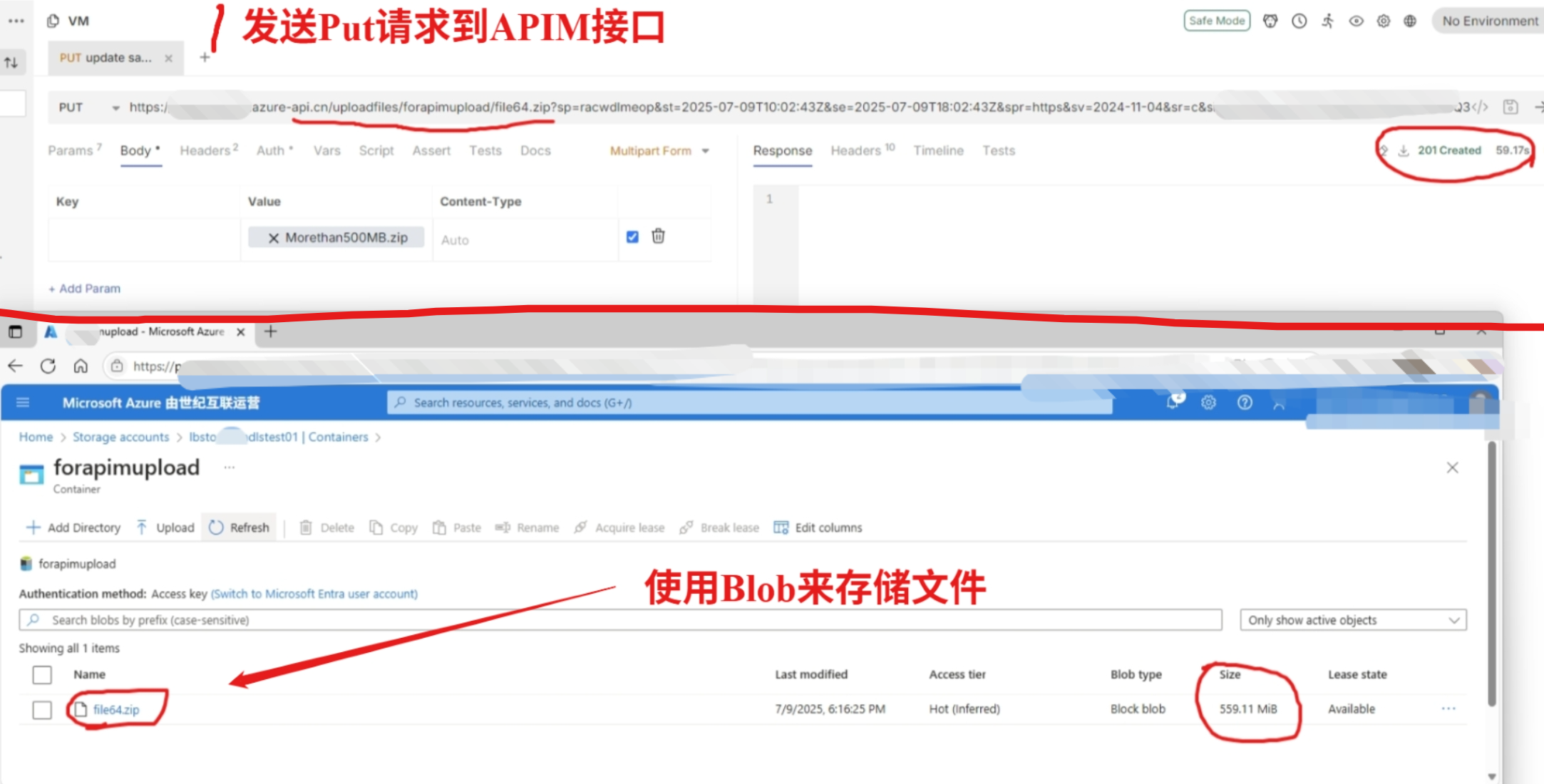Screen dimensions: 1544x784
Task: Check the file64.zip row checkbox
Action: (42, 709)
